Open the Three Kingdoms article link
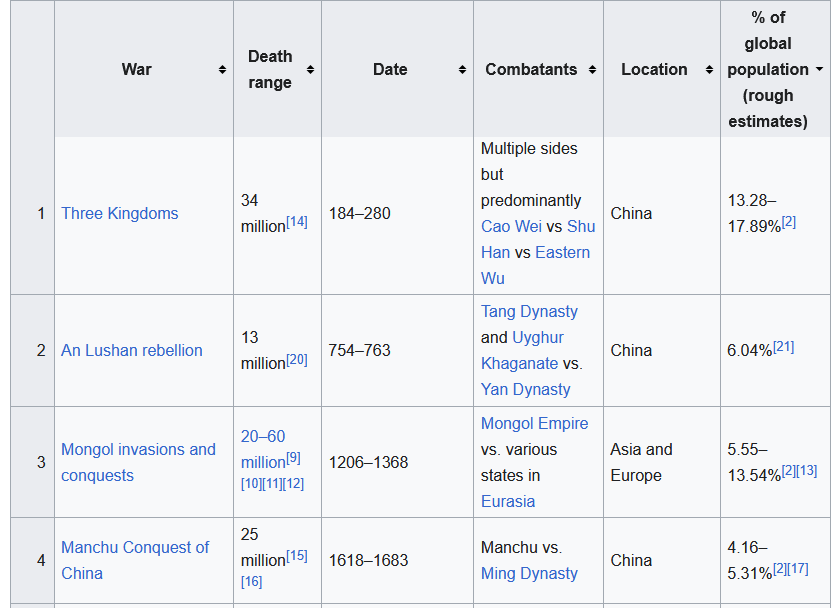This screenshot has width=832, height=608. (119, 213)
